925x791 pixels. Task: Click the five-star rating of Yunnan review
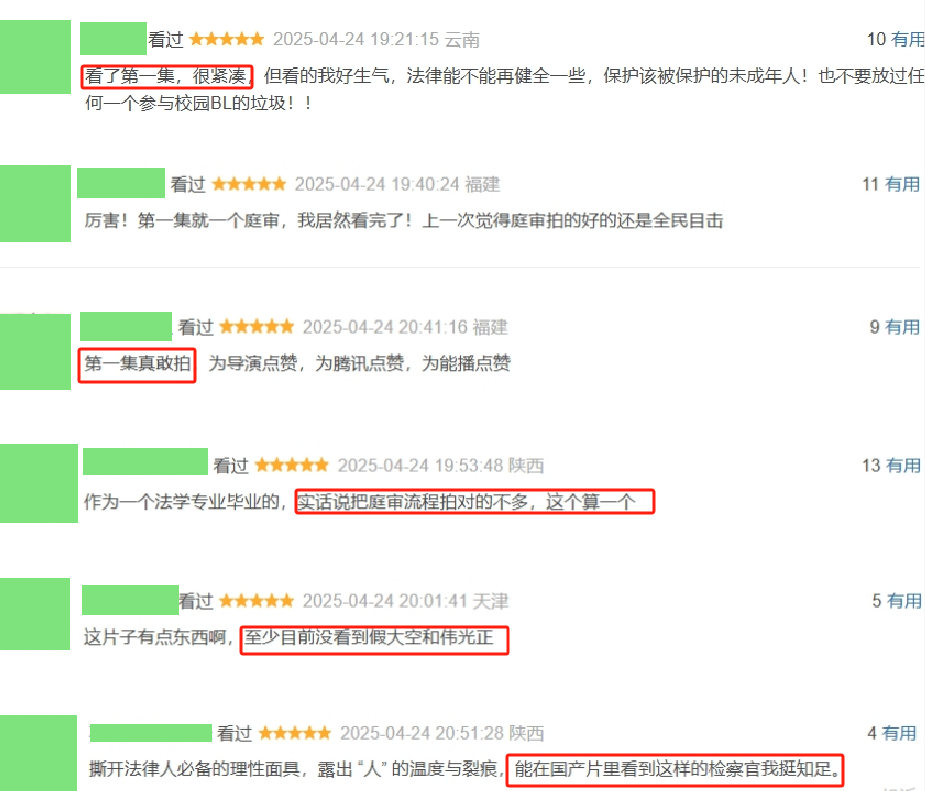227,40
